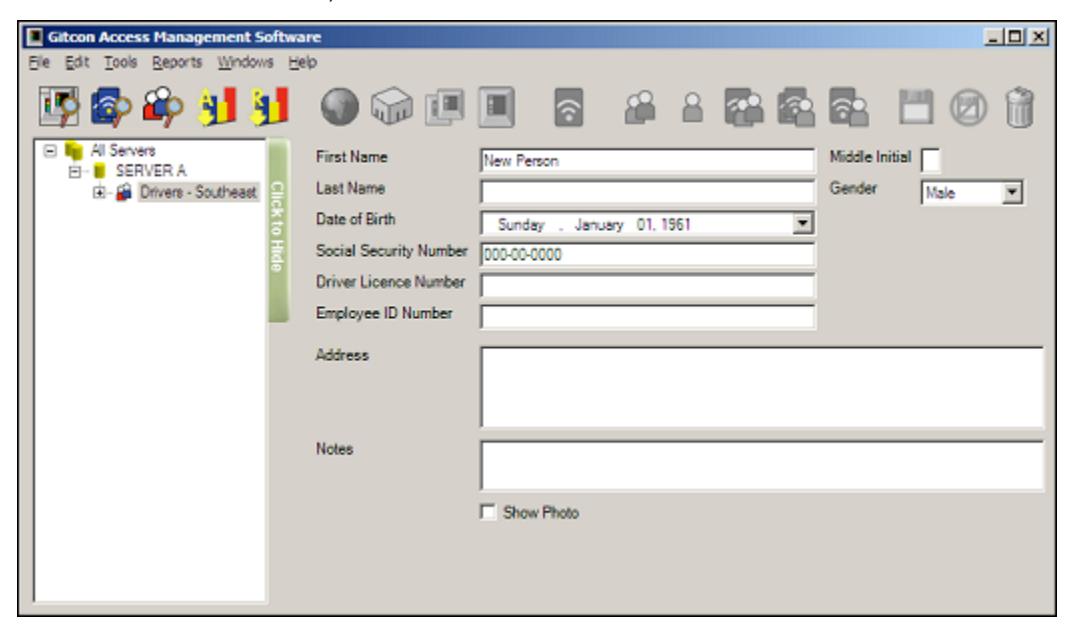Click the gray multiple readers icon
1076x633 pixels.
point(445,108)
